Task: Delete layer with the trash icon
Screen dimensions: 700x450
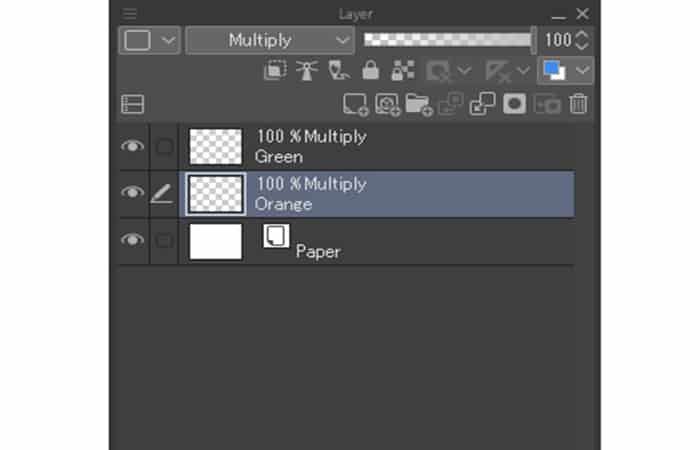Action: click(x=578, y=104)
